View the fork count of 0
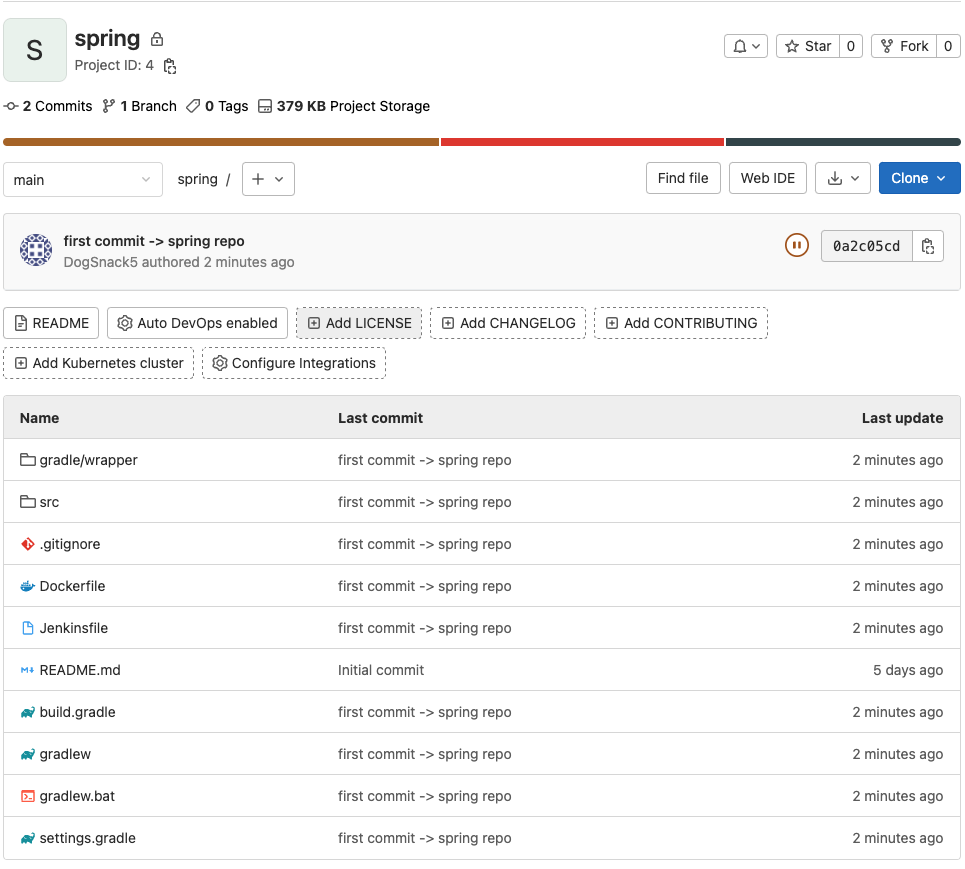Screen dimensions: 965x869 click(x=948, y=46)
